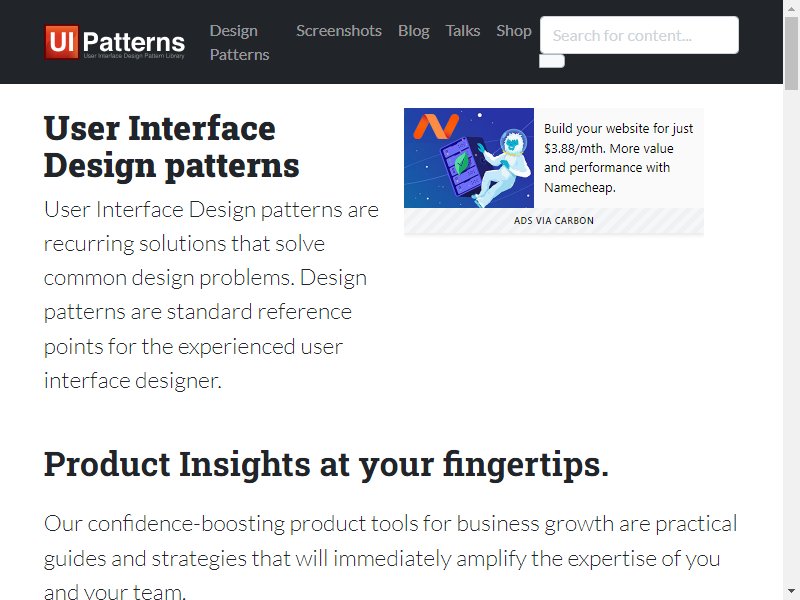
Task: Click the ADS VIA CARBON link
Action: [x=554, y=220]
